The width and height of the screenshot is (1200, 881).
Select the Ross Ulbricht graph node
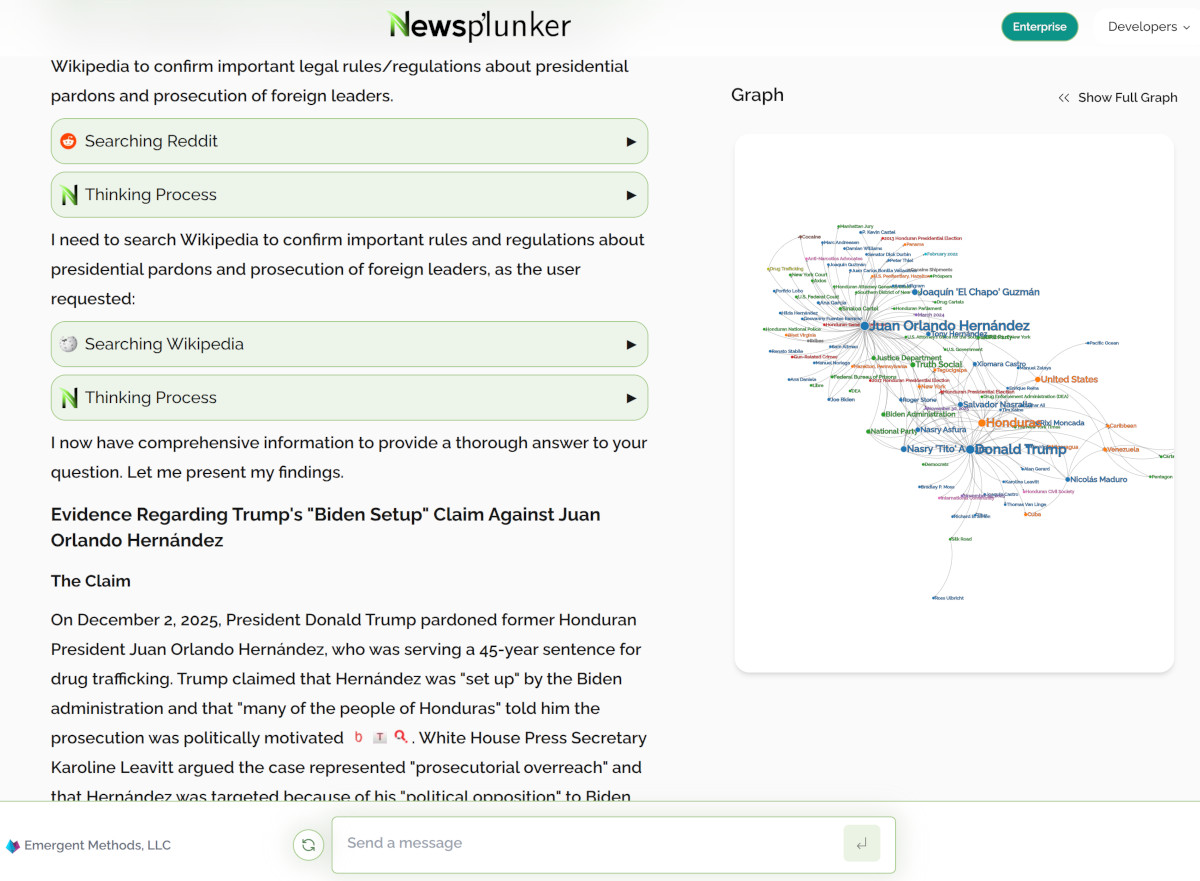click(933, 598)
